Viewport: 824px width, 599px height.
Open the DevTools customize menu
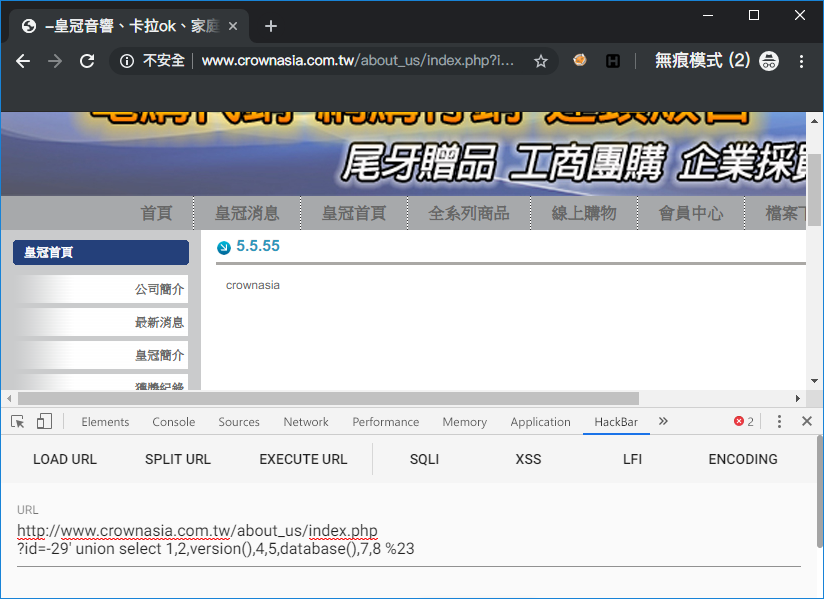pyautogui.click(x=779, y=421)
